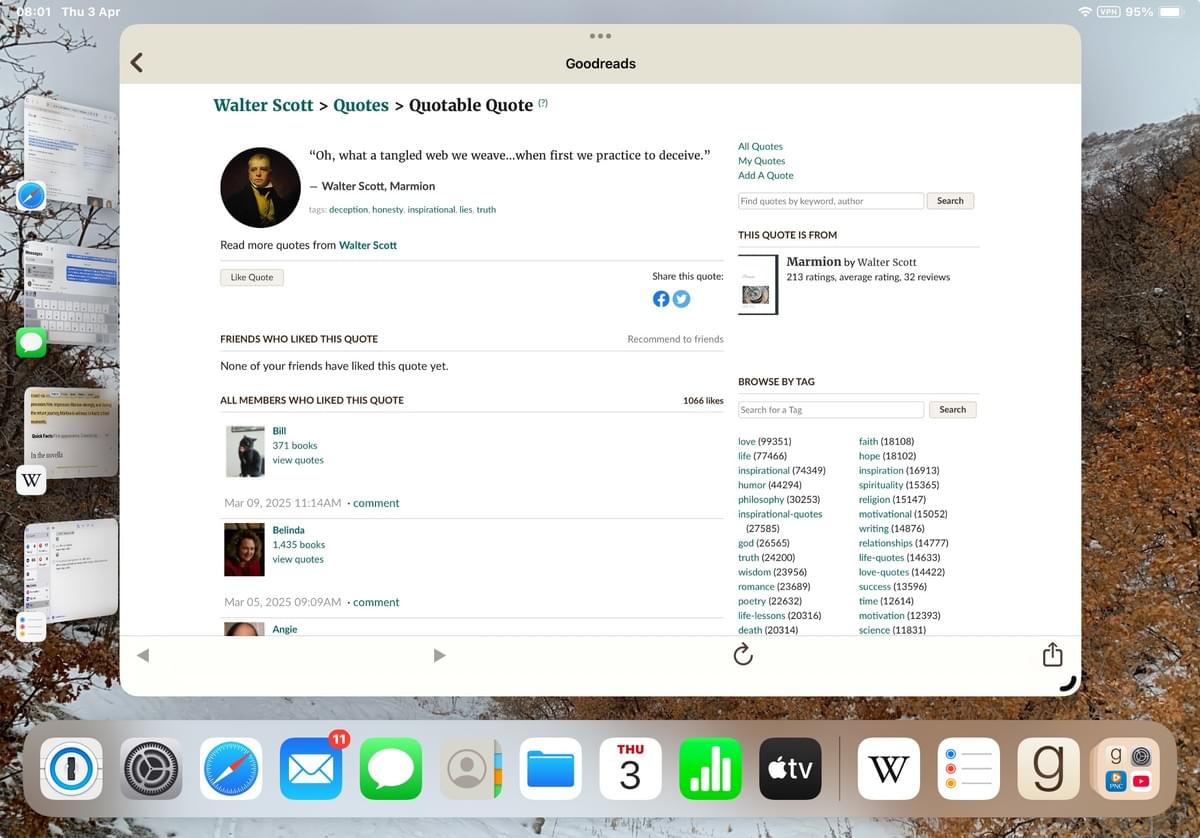Go forward with the right arrow
1200x838 pixels.
[439, 655]
